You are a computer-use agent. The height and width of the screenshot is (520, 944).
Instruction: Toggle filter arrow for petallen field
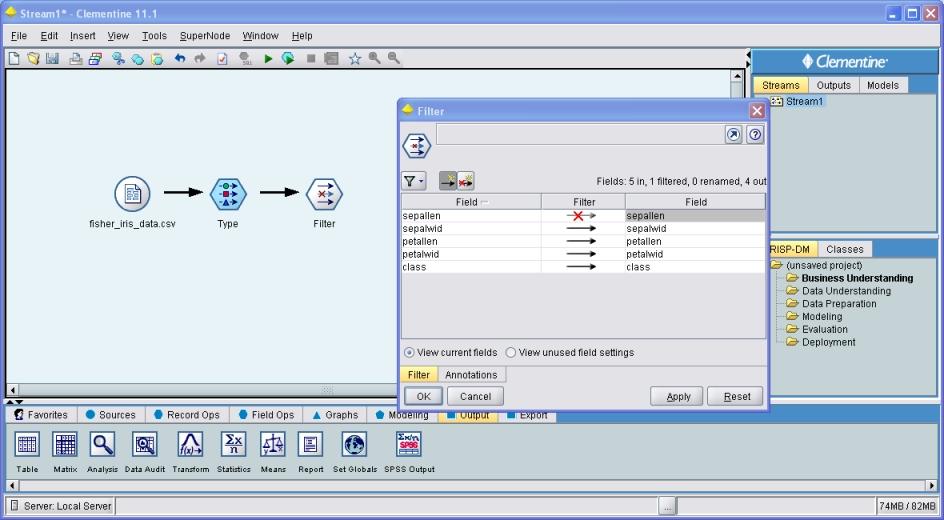pyautogui.click(x=582, y=241)
